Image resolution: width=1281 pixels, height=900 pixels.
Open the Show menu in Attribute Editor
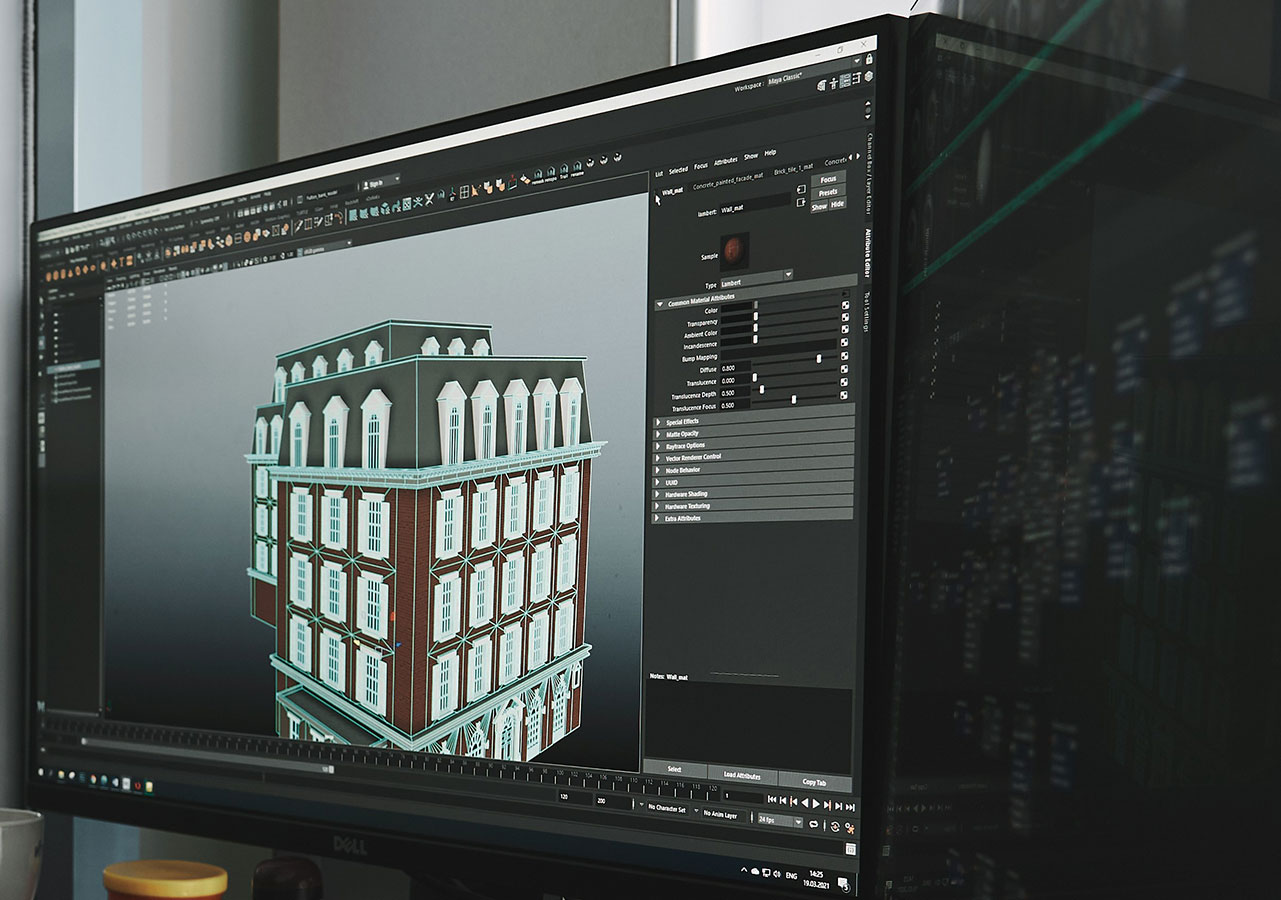[751, 157]
